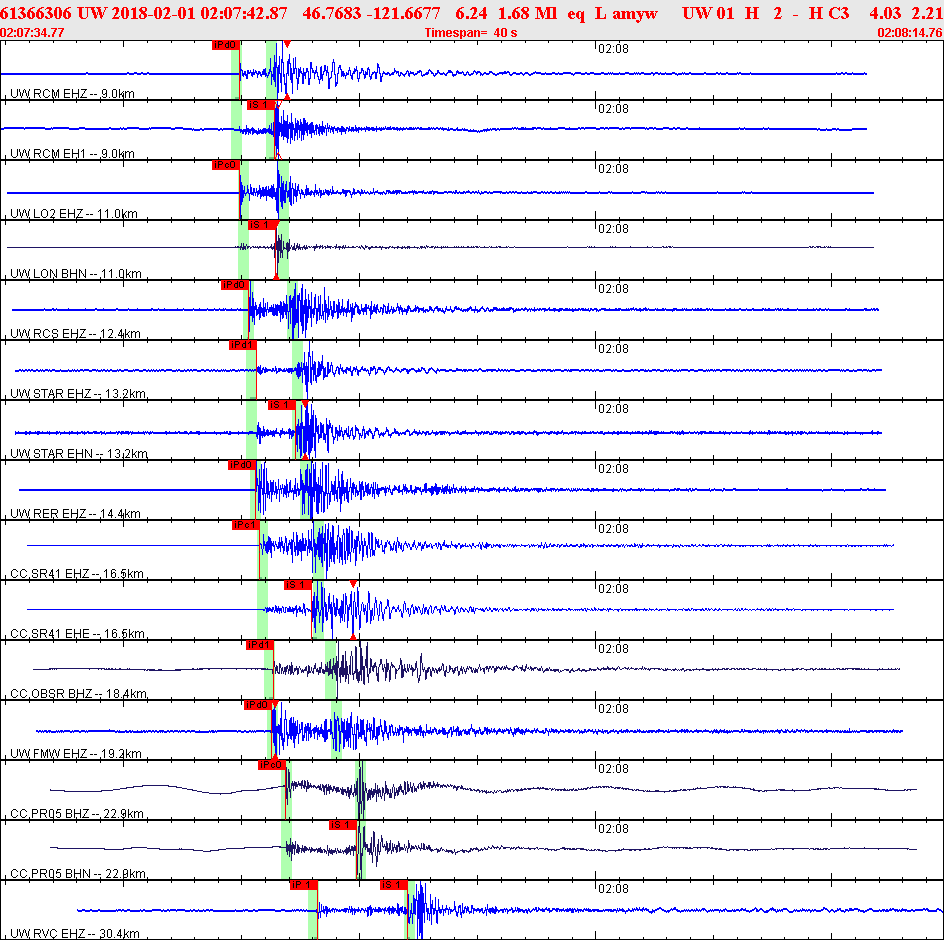944x940 pixels.
Task: Select the iP 1 pick flag on RVC EHZ
Action: [x=303, y=885]
